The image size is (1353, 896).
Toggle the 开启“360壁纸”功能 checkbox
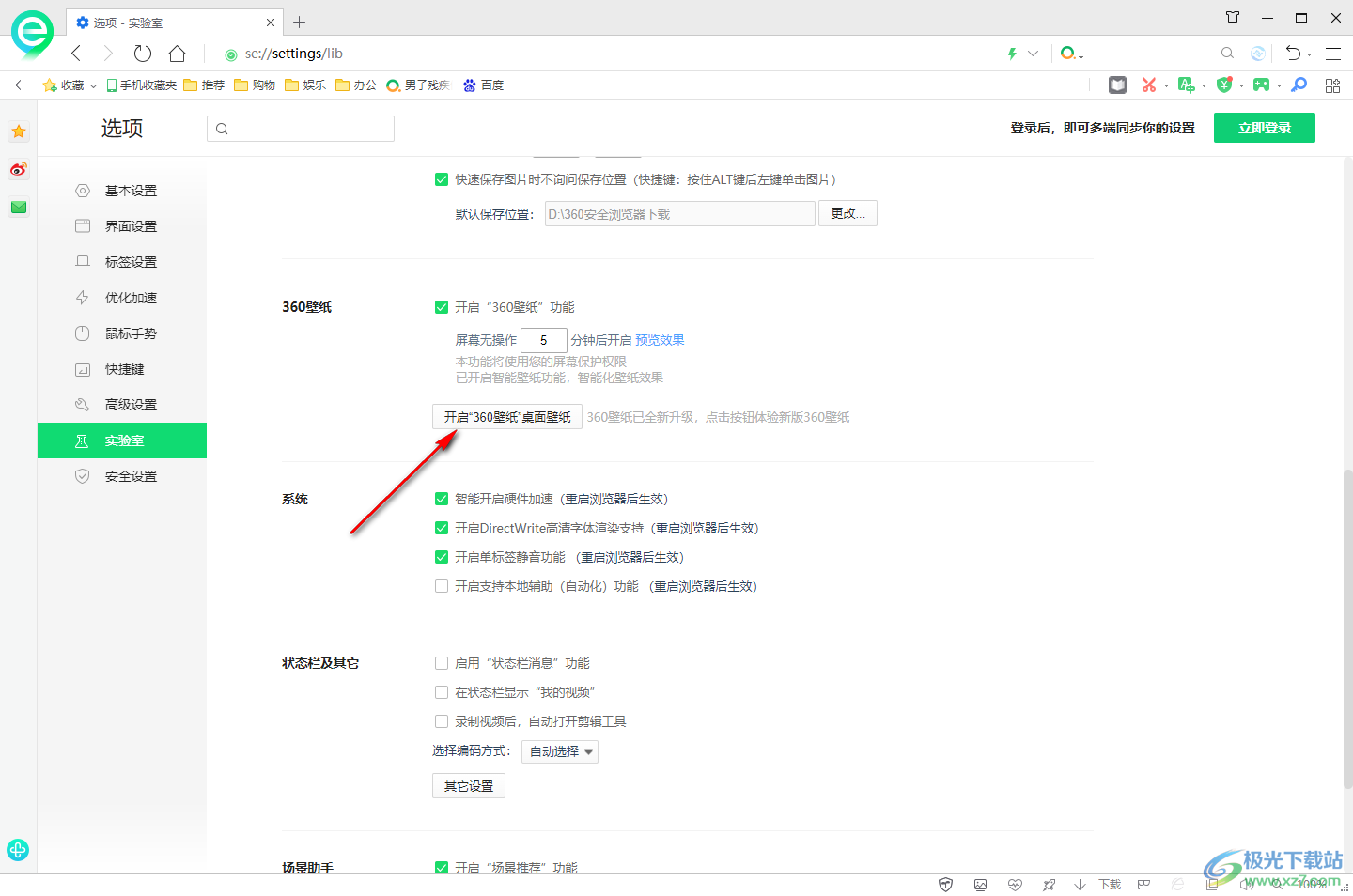pyautogui.click(x=442, y=307)
